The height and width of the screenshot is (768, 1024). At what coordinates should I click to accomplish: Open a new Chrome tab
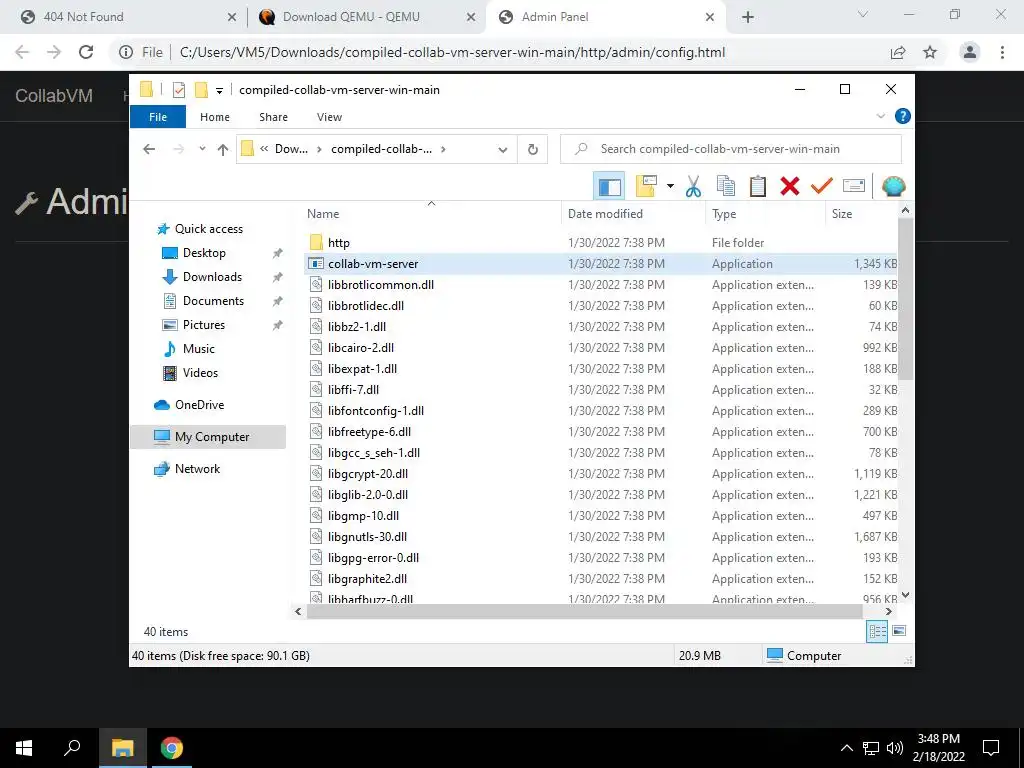pos(748,18)
